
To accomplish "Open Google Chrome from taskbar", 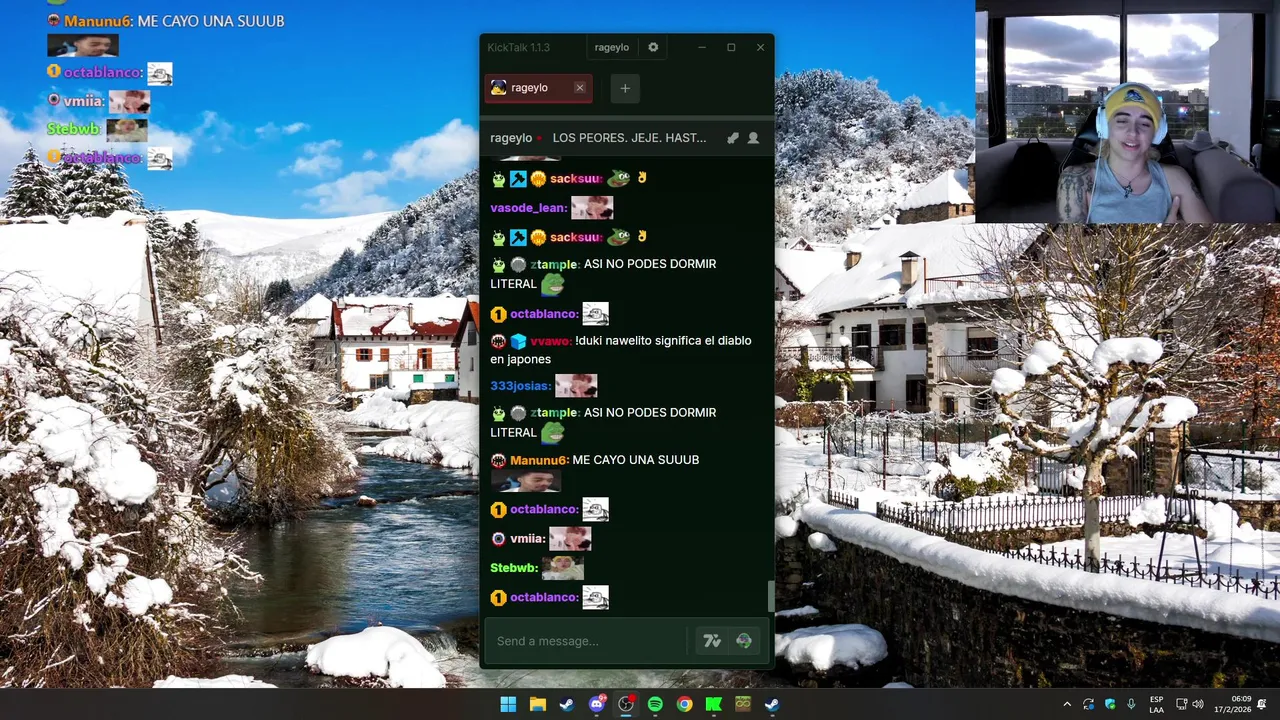I will point(684,704).
